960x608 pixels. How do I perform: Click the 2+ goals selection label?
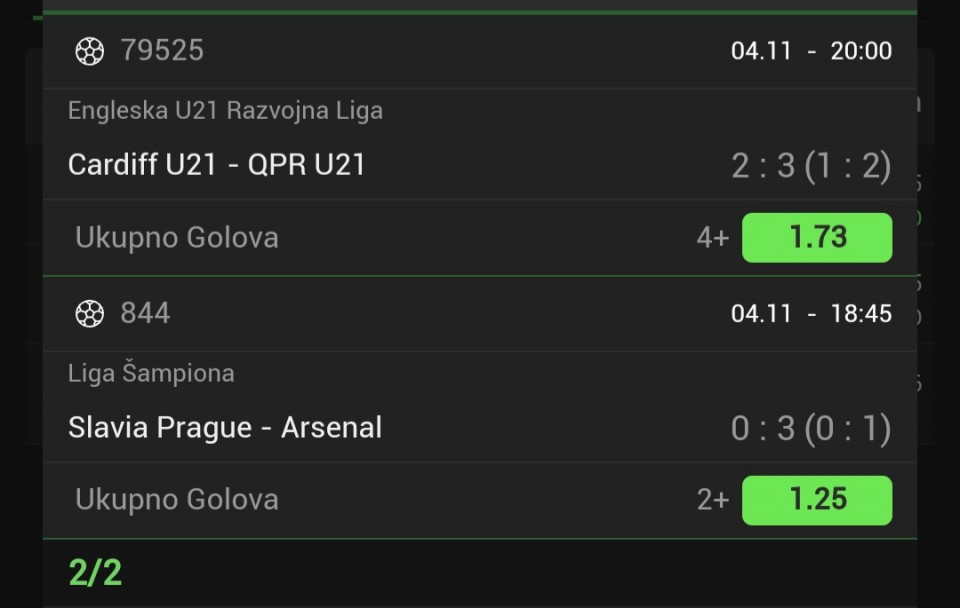(x=713, y=500)
